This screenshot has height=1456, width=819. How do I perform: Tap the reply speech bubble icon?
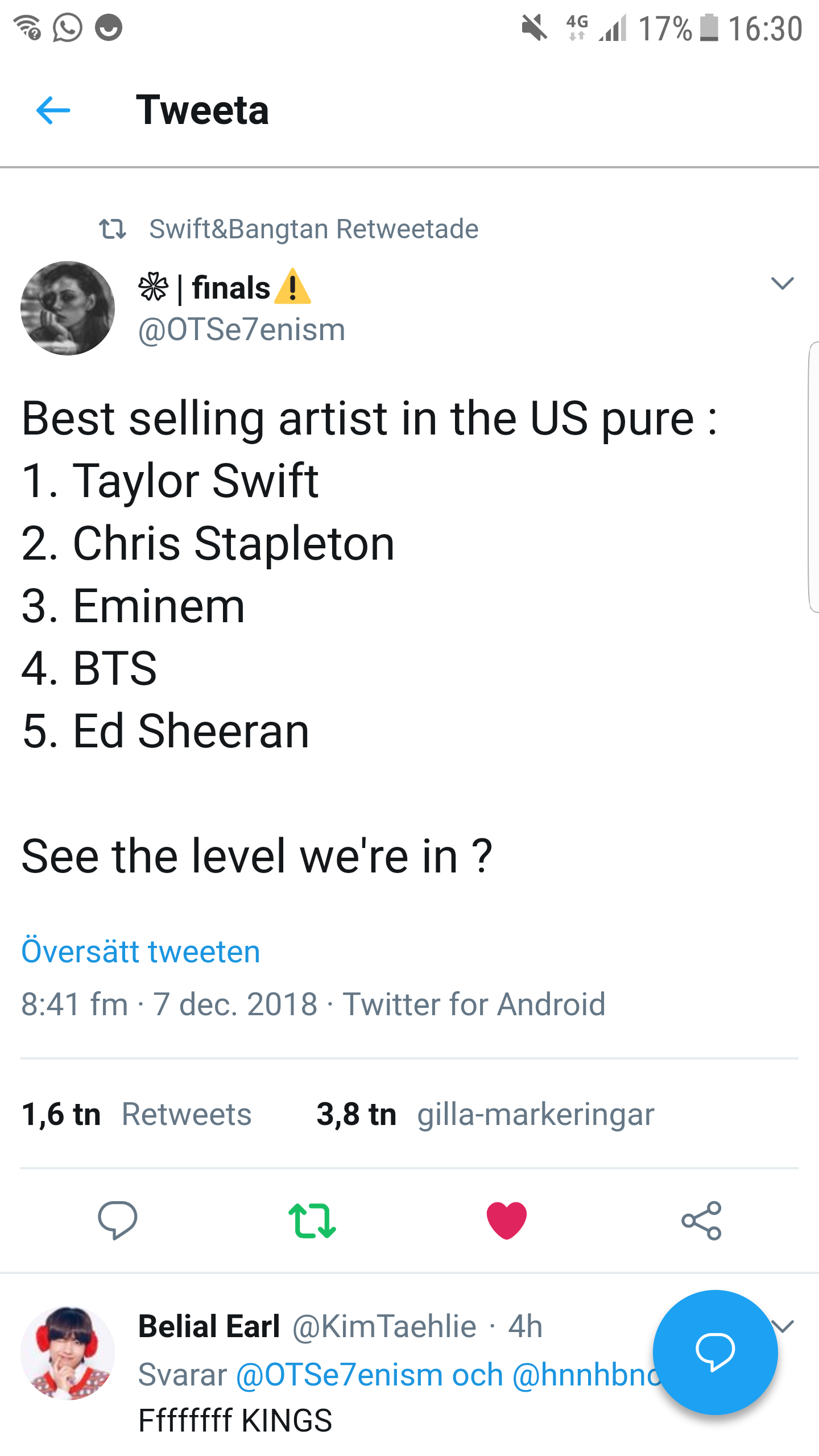[x=118, y=1220]
